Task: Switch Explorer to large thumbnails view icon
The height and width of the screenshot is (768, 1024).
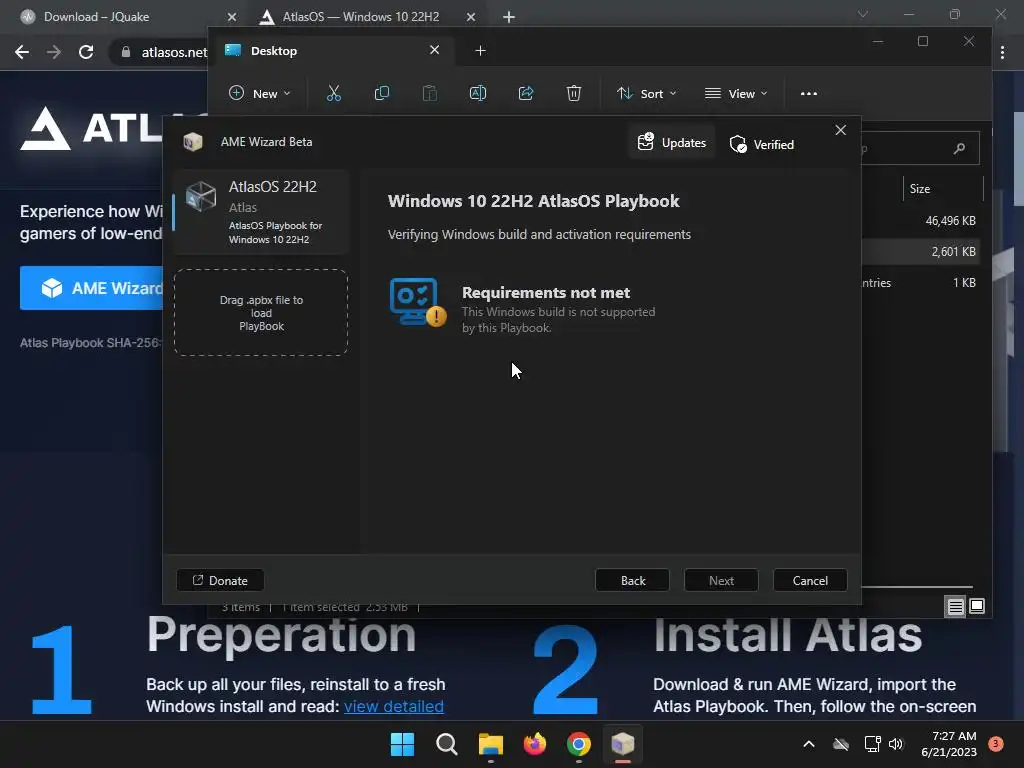Action: point(977,607)
